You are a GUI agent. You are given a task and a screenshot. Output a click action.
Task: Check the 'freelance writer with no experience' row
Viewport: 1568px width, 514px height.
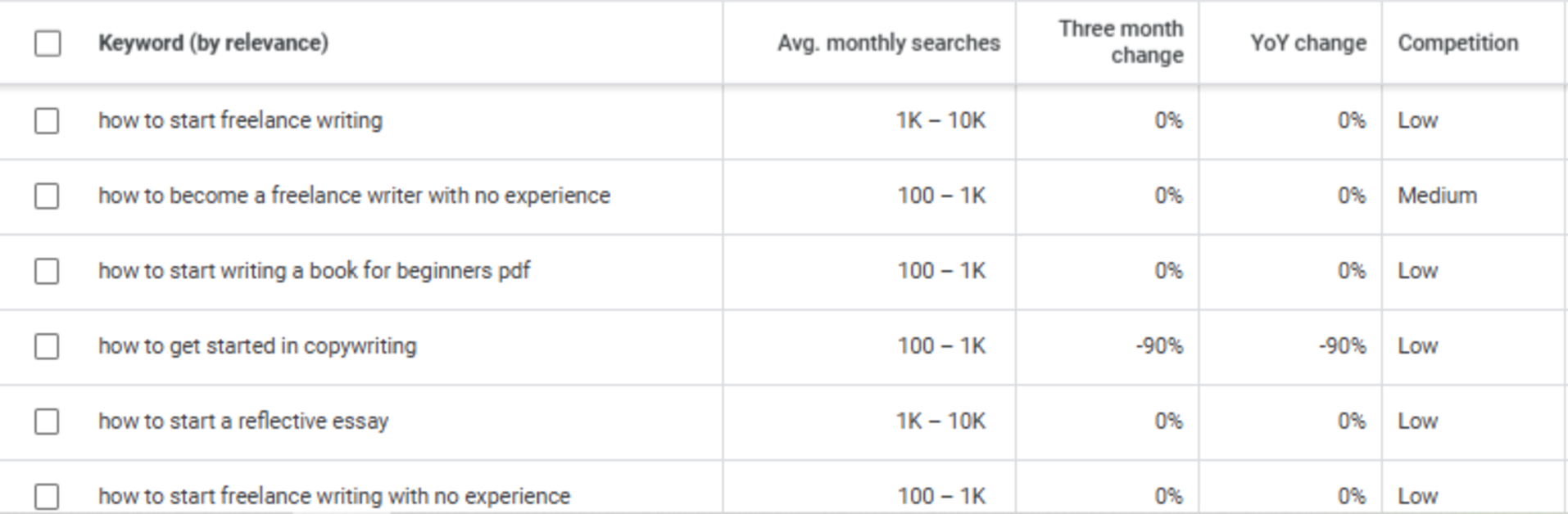coord(47,196)
